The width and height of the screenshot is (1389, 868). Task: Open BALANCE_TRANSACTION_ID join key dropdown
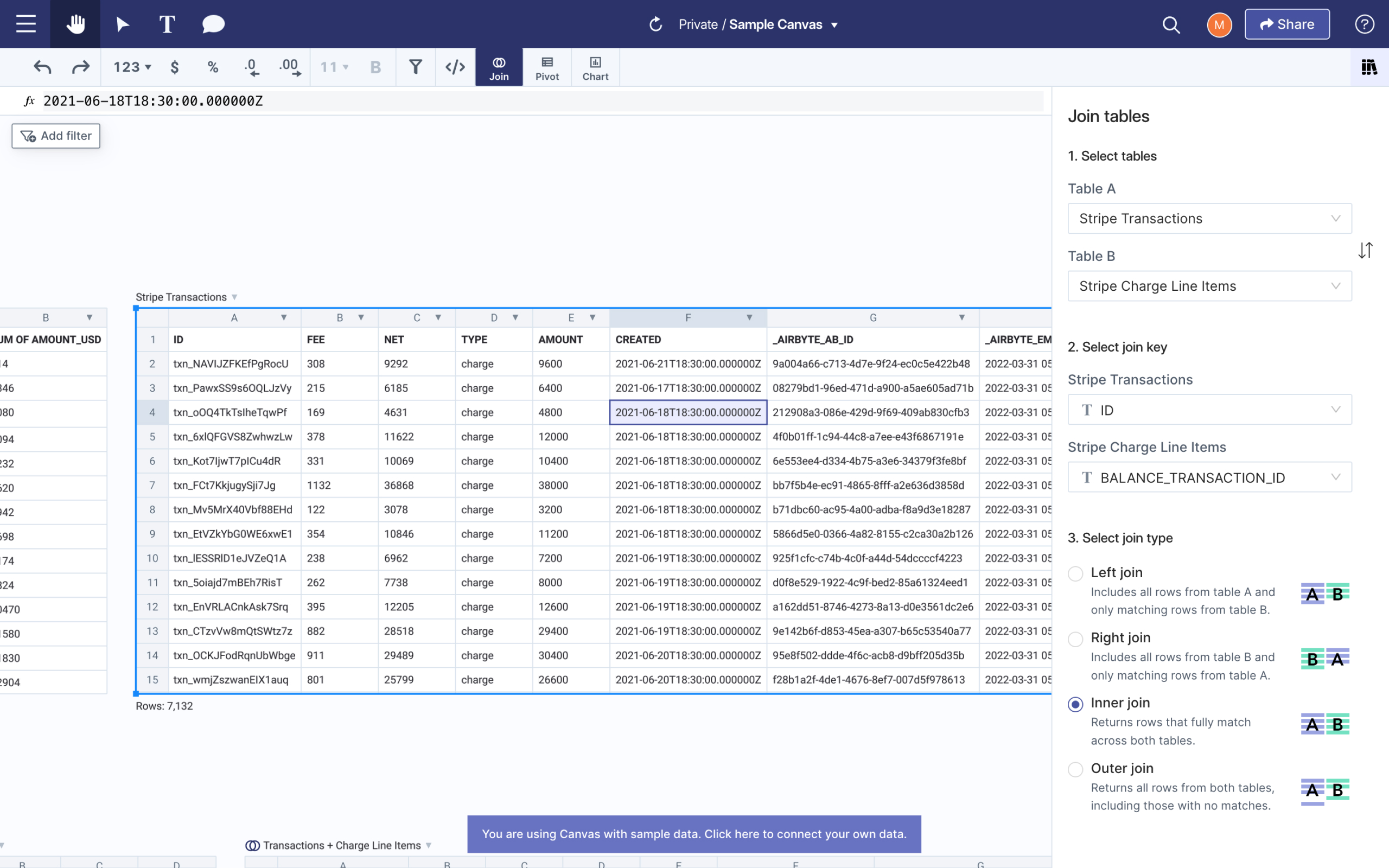click(1209, 477)
